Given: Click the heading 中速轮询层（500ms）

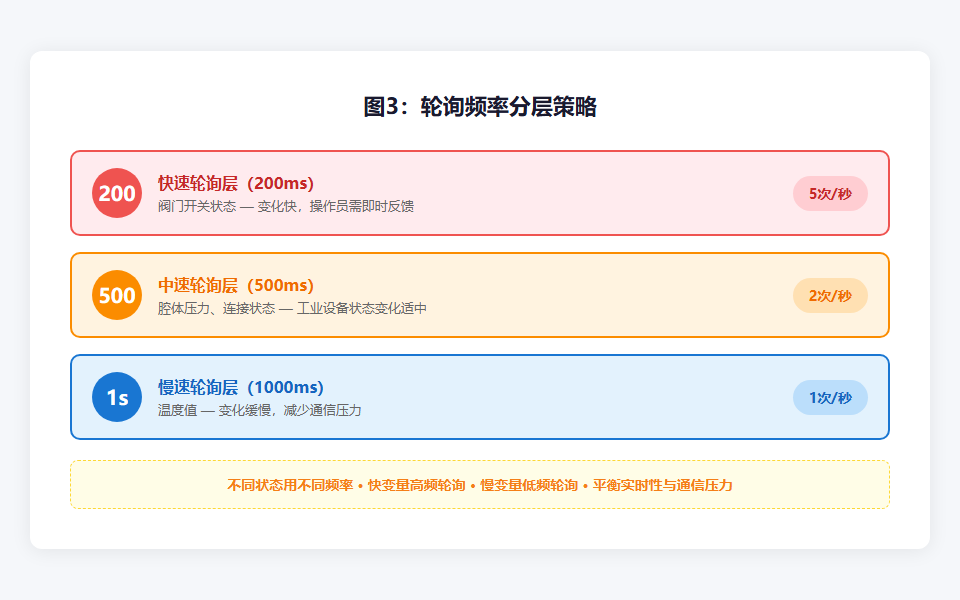Looking at the screenshot, I should (x=236, y=285).
